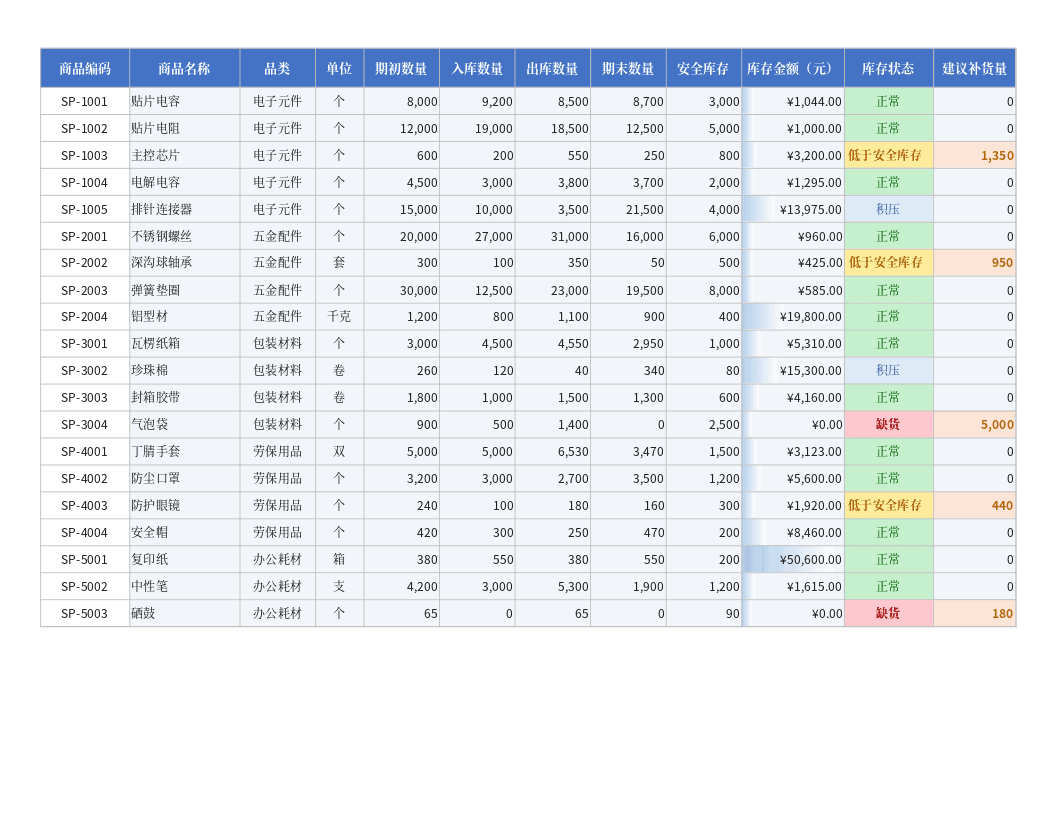Select the restock quantity 950 cell
Image resolution: width=1056 pixels, height=816 pixels.
click(975, 263)
